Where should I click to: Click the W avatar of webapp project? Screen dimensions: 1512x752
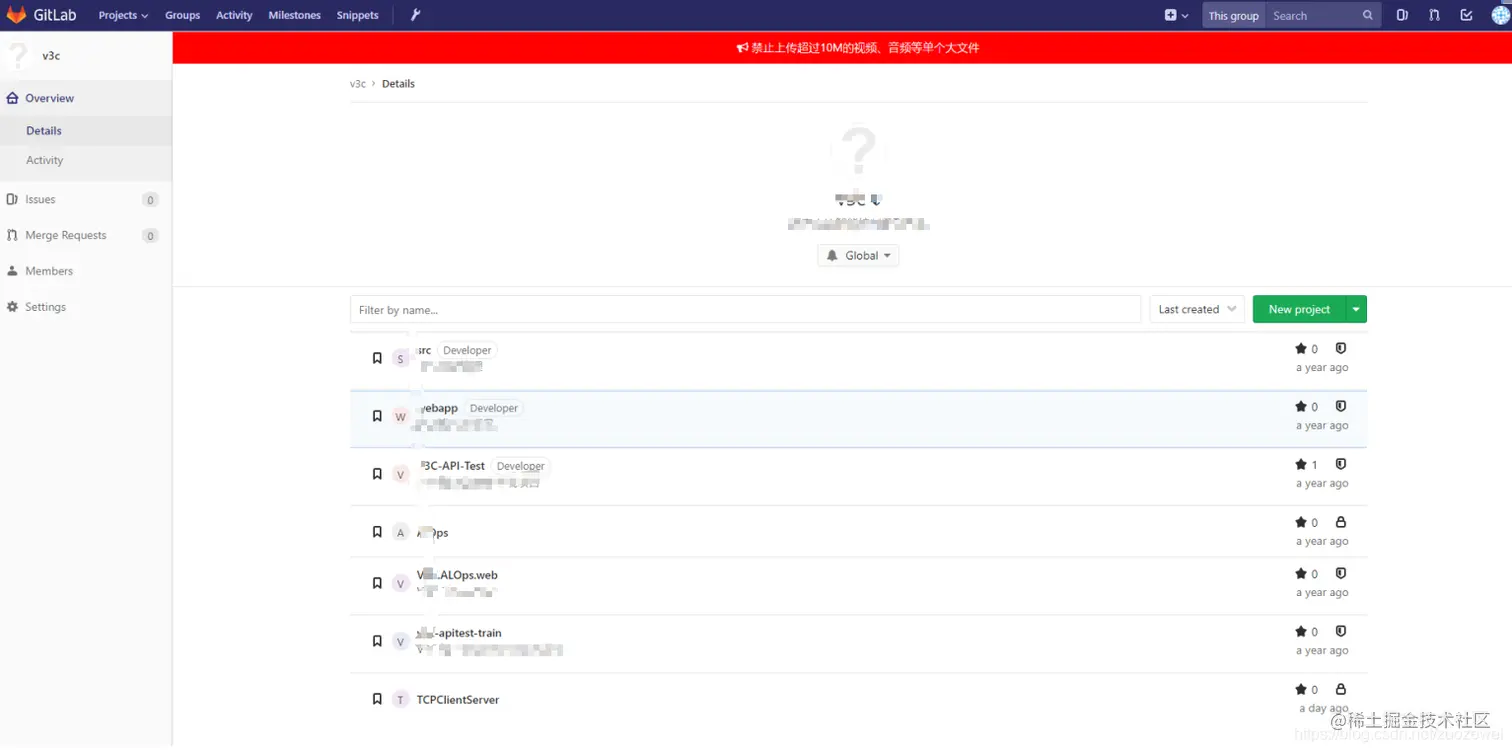pos(401,417)
